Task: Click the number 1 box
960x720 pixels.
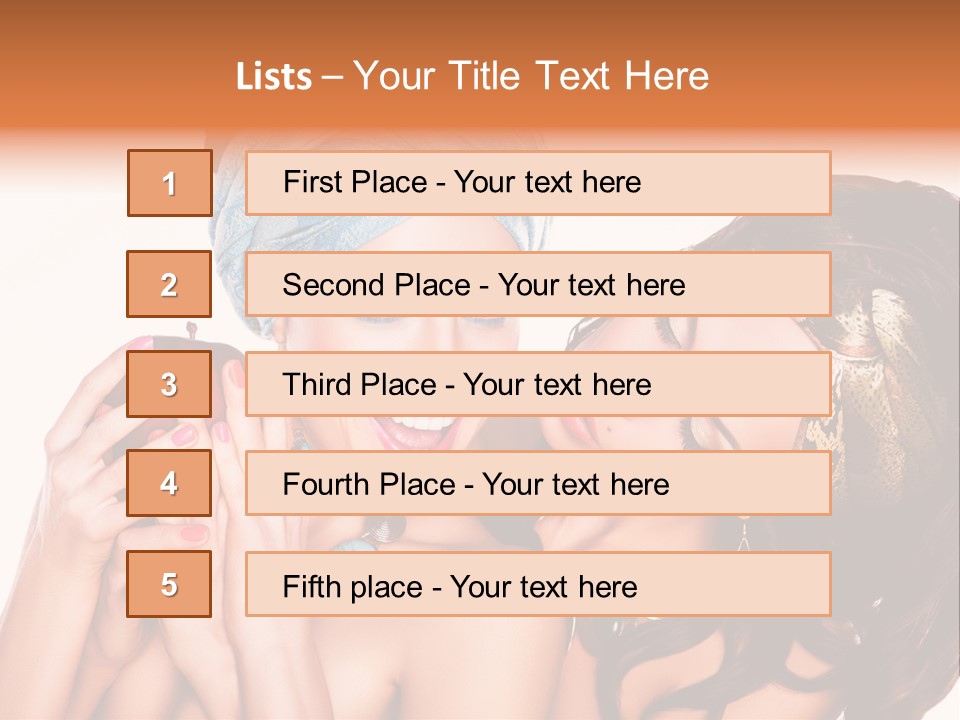Action: click(x=170, y=183)
